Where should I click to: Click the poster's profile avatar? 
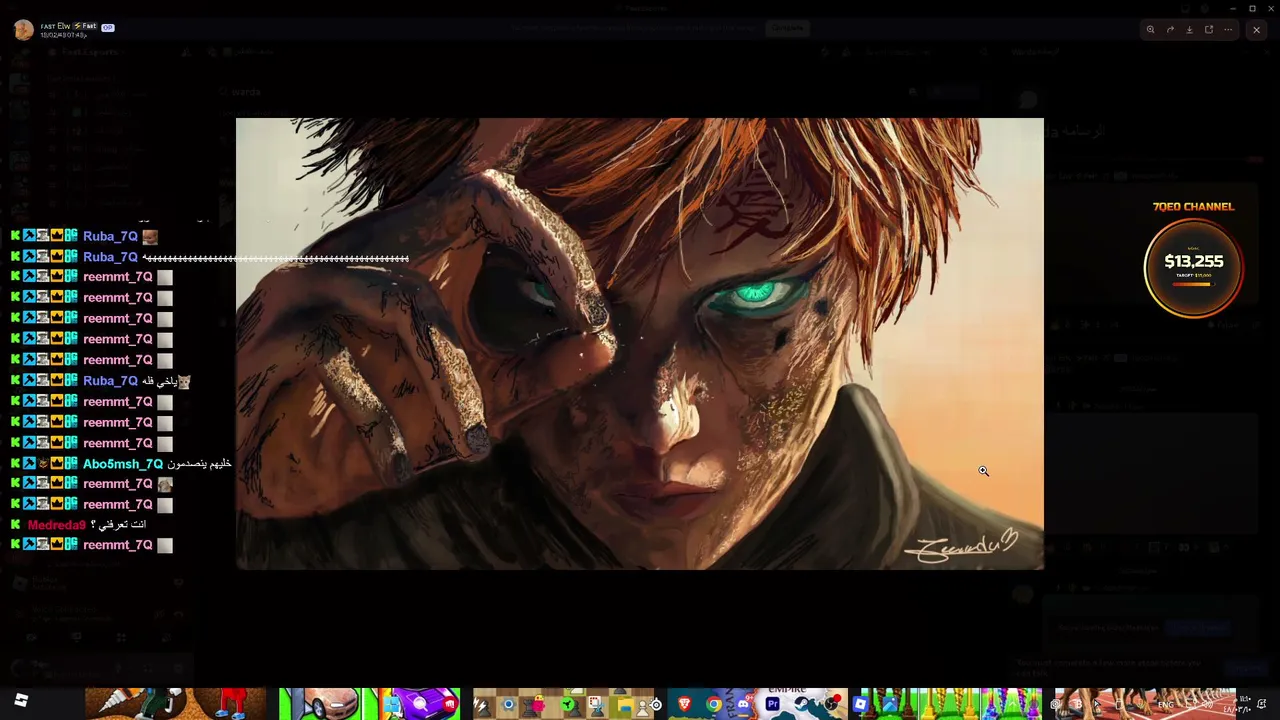tap(24, 30)
